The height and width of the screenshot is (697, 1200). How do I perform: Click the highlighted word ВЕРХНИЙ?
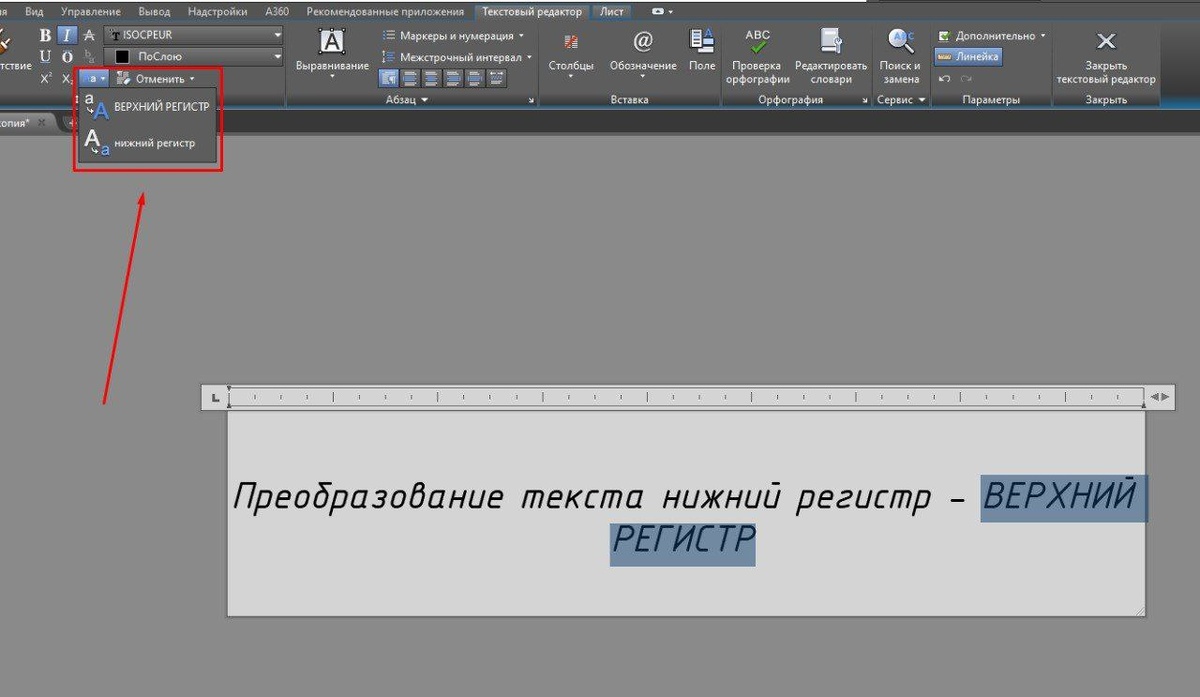[1059, 496]
